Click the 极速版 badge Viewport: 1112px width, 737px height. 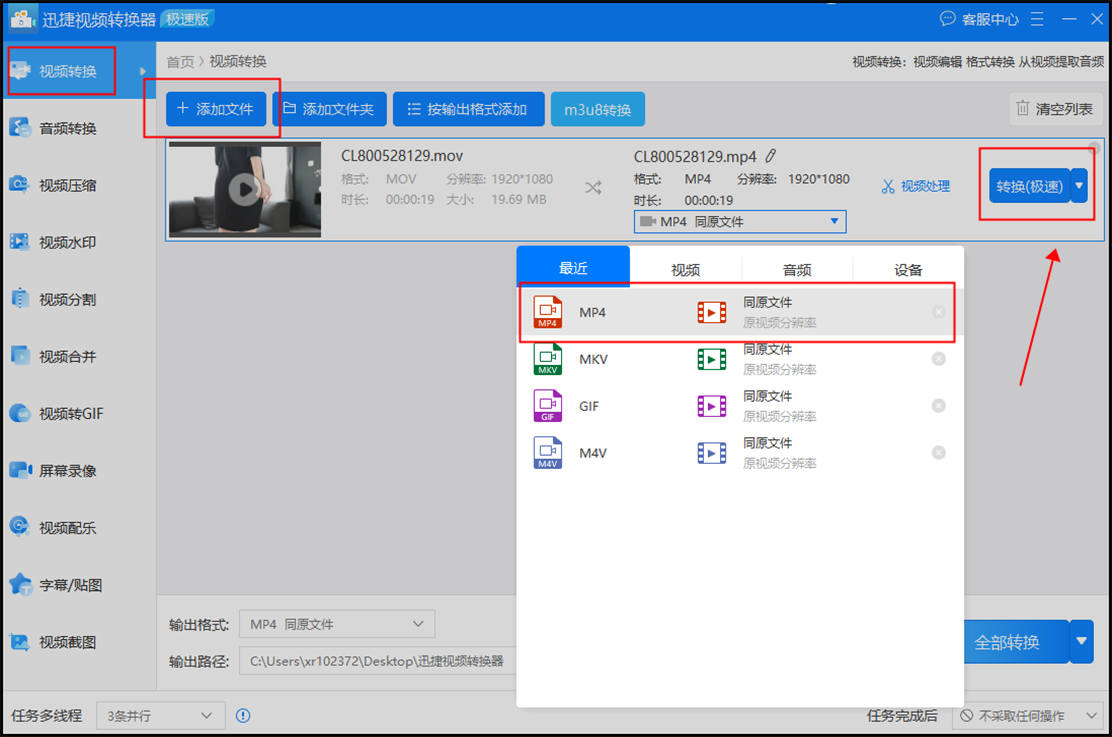(x=187, y=19)
